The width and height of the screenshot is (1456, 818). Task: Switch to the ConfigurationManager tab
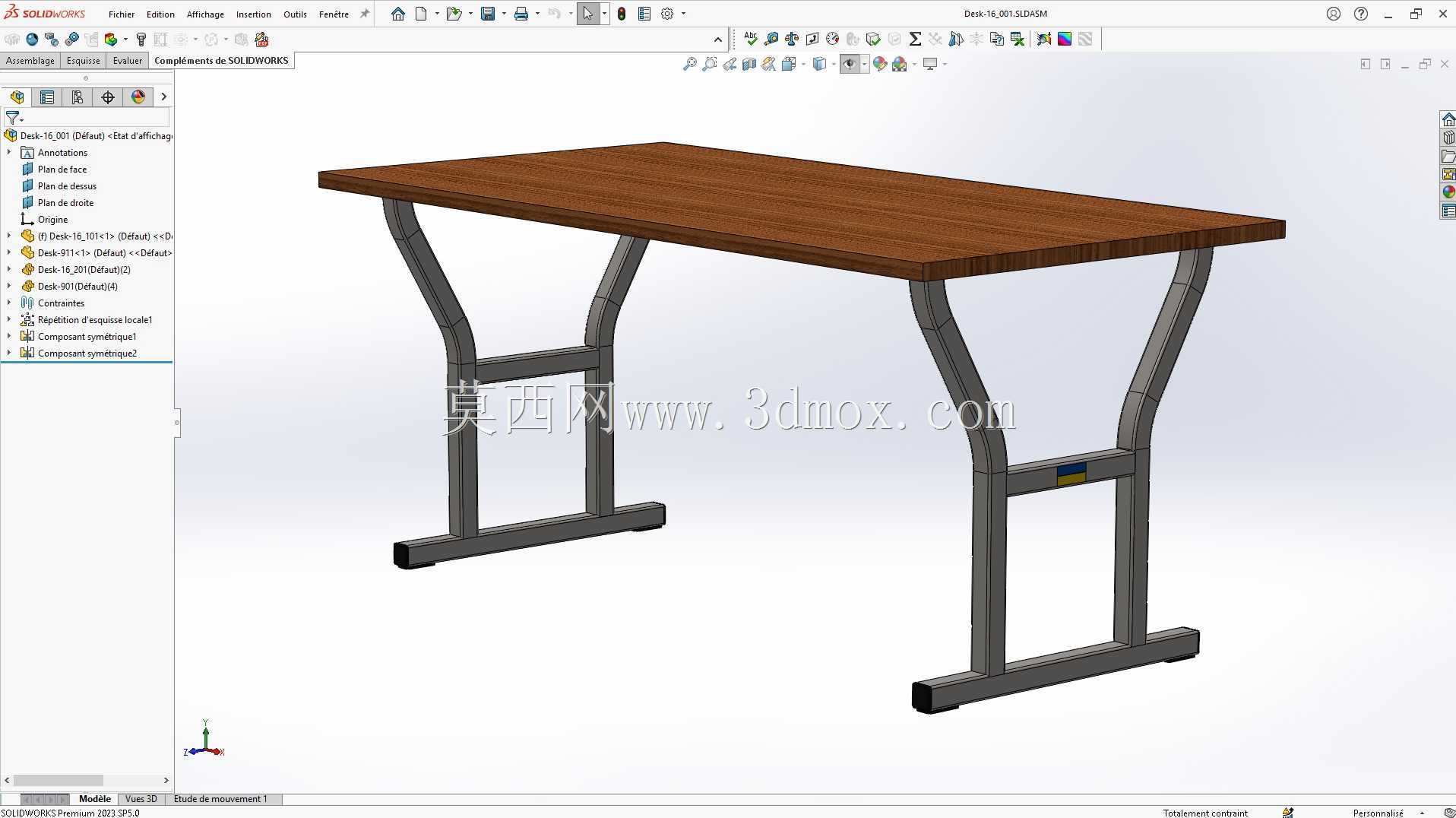[x=78, y=97]
